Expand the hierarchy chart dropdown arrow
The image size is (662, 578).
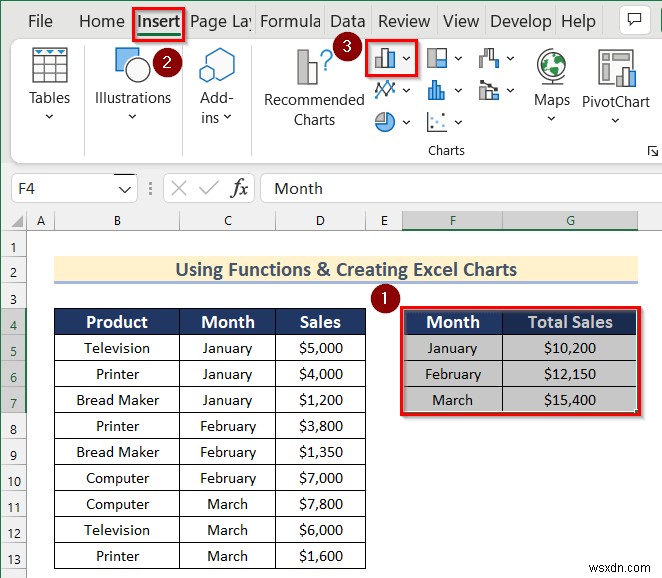[458, 58]
